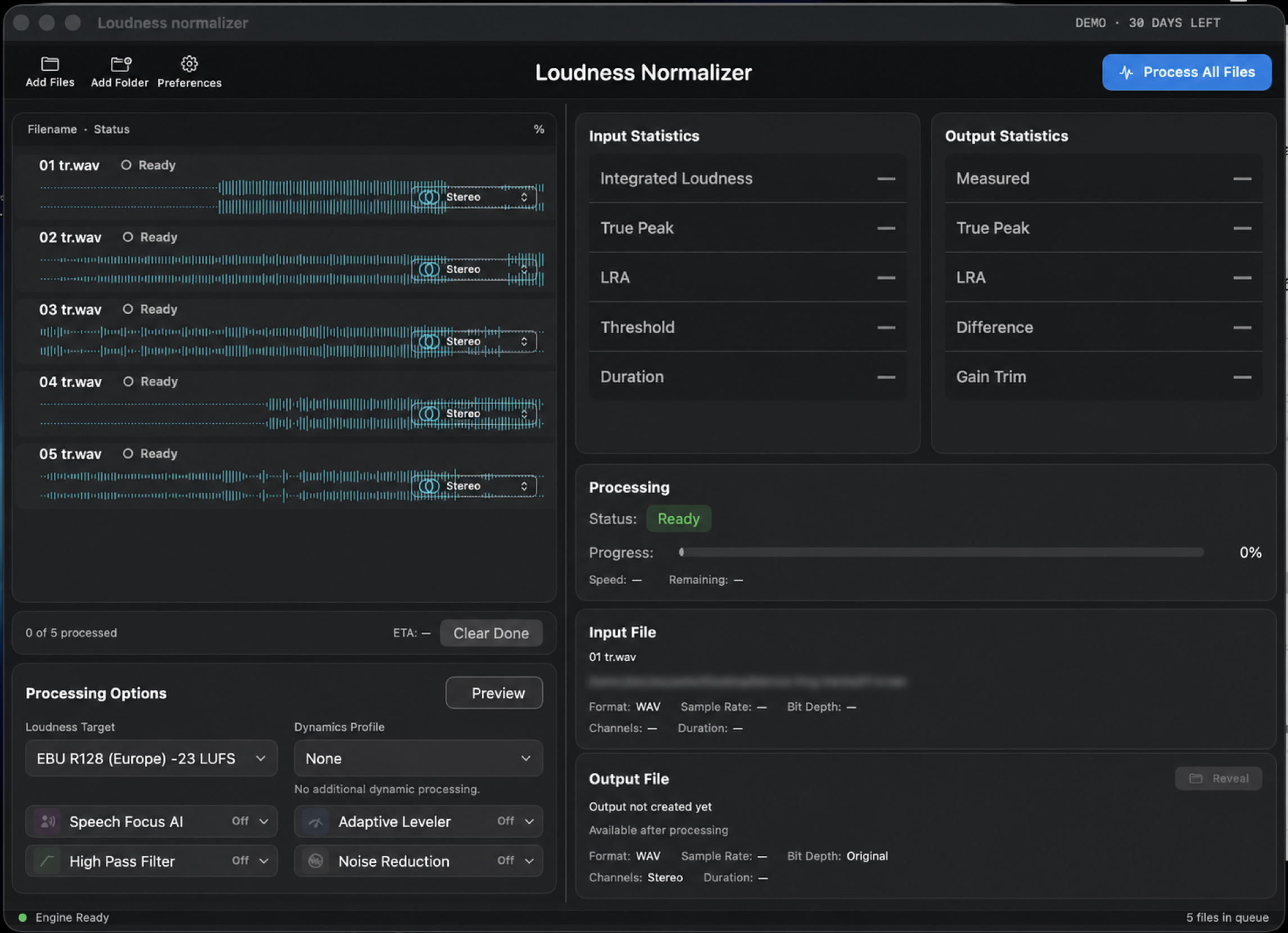The width and height of the screenshot is (1288, 933).
Task: Click the stereo rings icon on 01 tr.wav
Action: click(429, 197)
